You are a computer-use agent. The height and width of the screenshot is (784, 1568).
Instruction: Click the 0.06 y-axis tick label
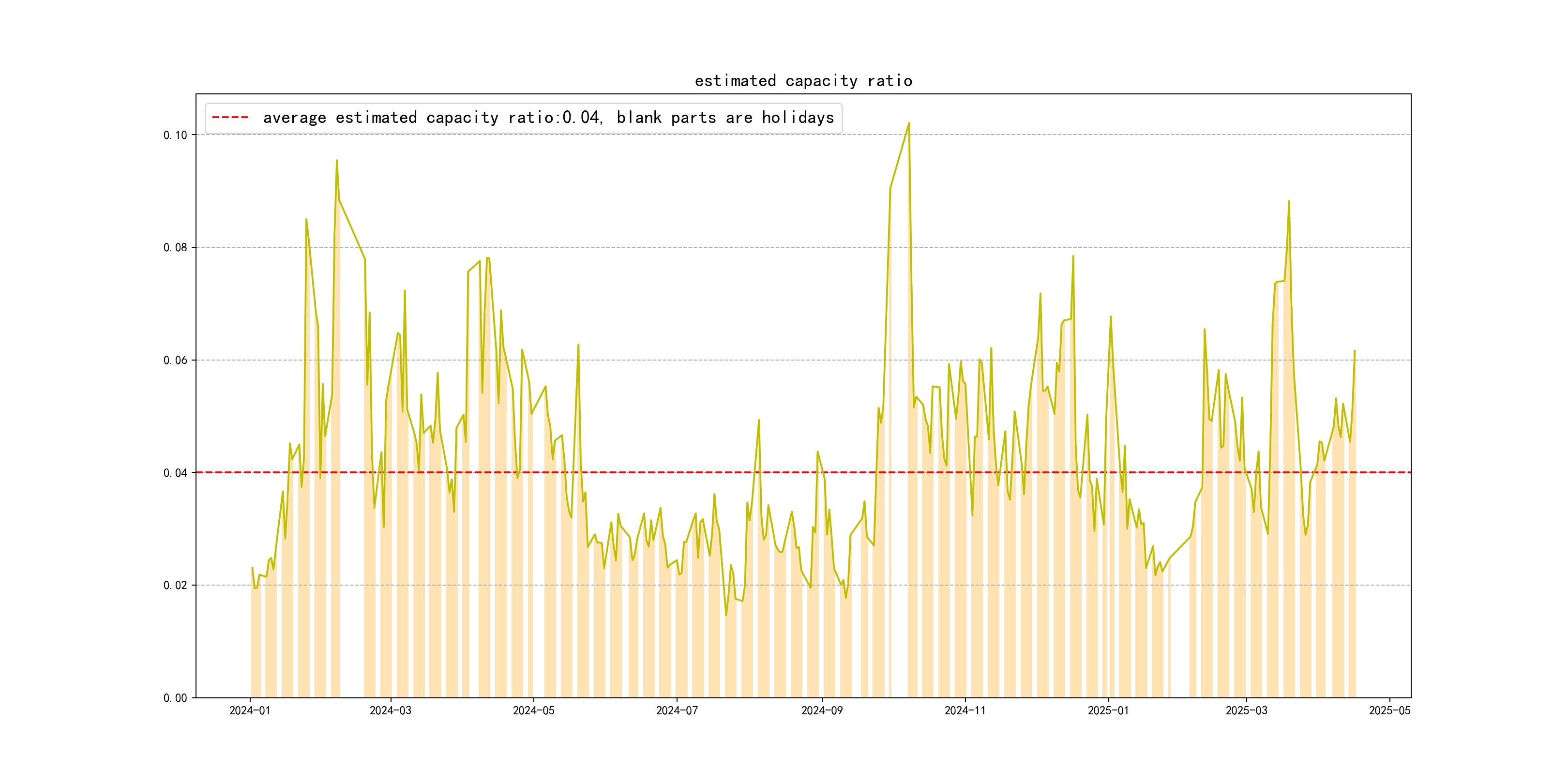[x=175, y=361]
